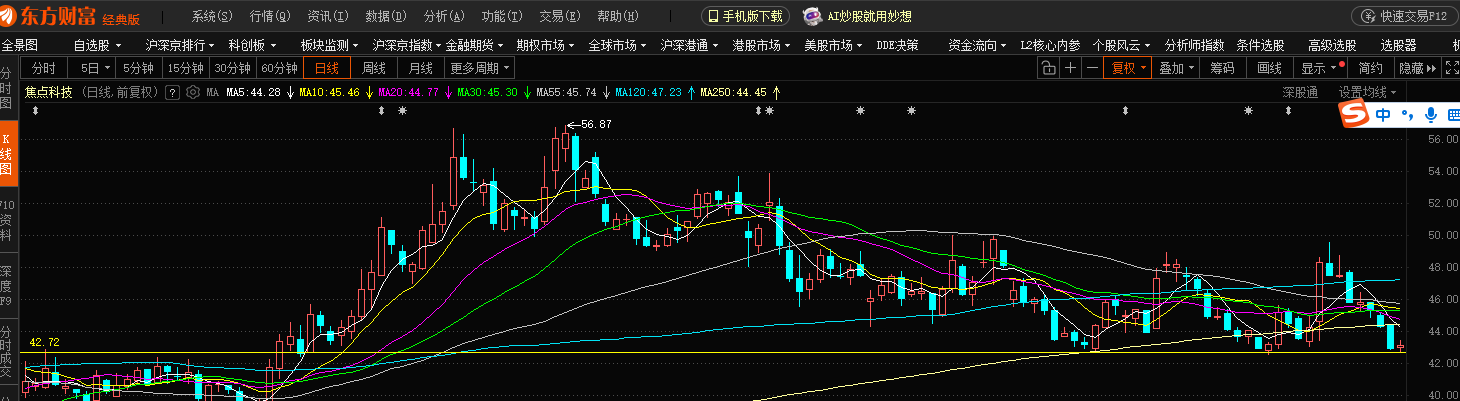The width and height of the screenshot is (1460, 401).
Task: Open the 显示 dropdown
Action: point(1318,68)
